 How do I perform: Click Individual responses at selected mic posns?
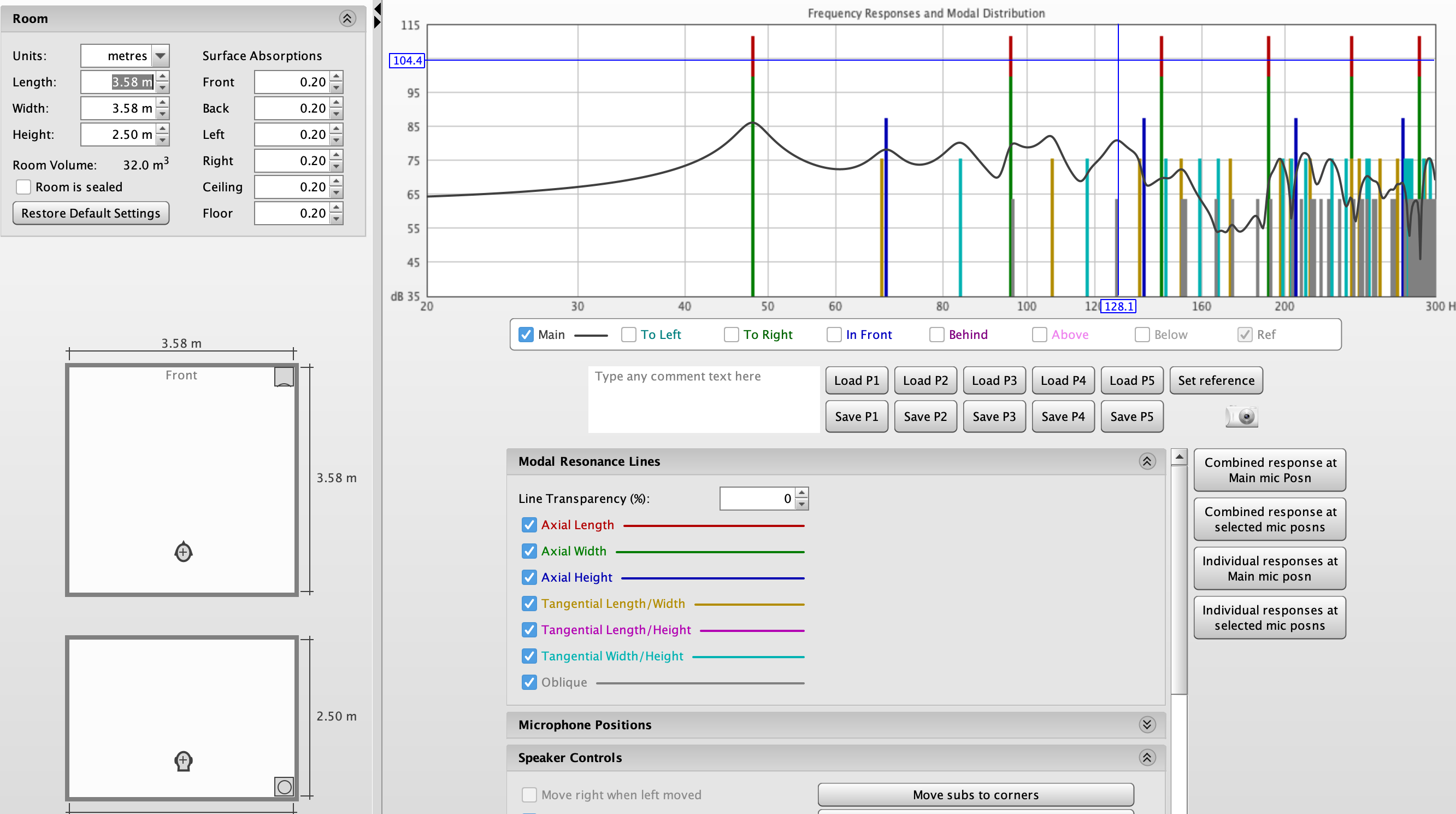[1270, 618]
